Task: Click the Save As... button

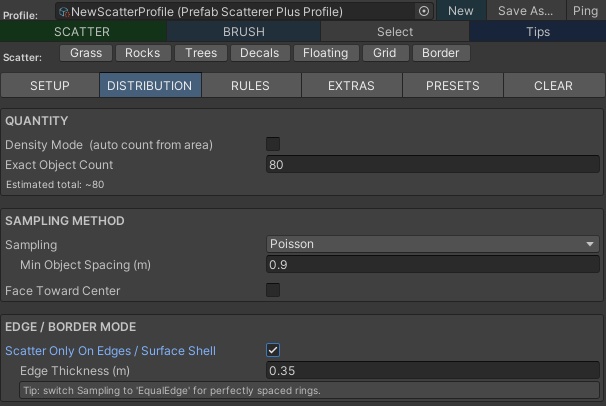Action: pos(525,10)
